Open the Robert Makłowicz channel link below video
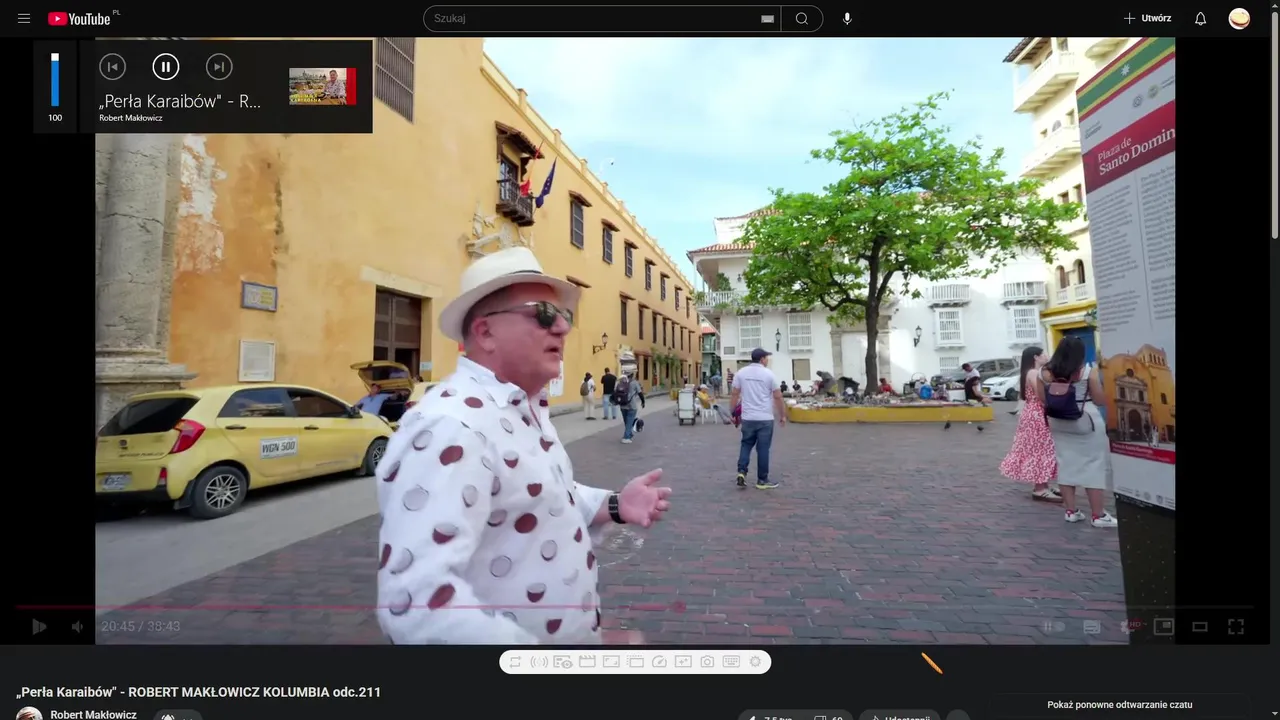This screenshot has height=720, width=1280. click(94, 714)
